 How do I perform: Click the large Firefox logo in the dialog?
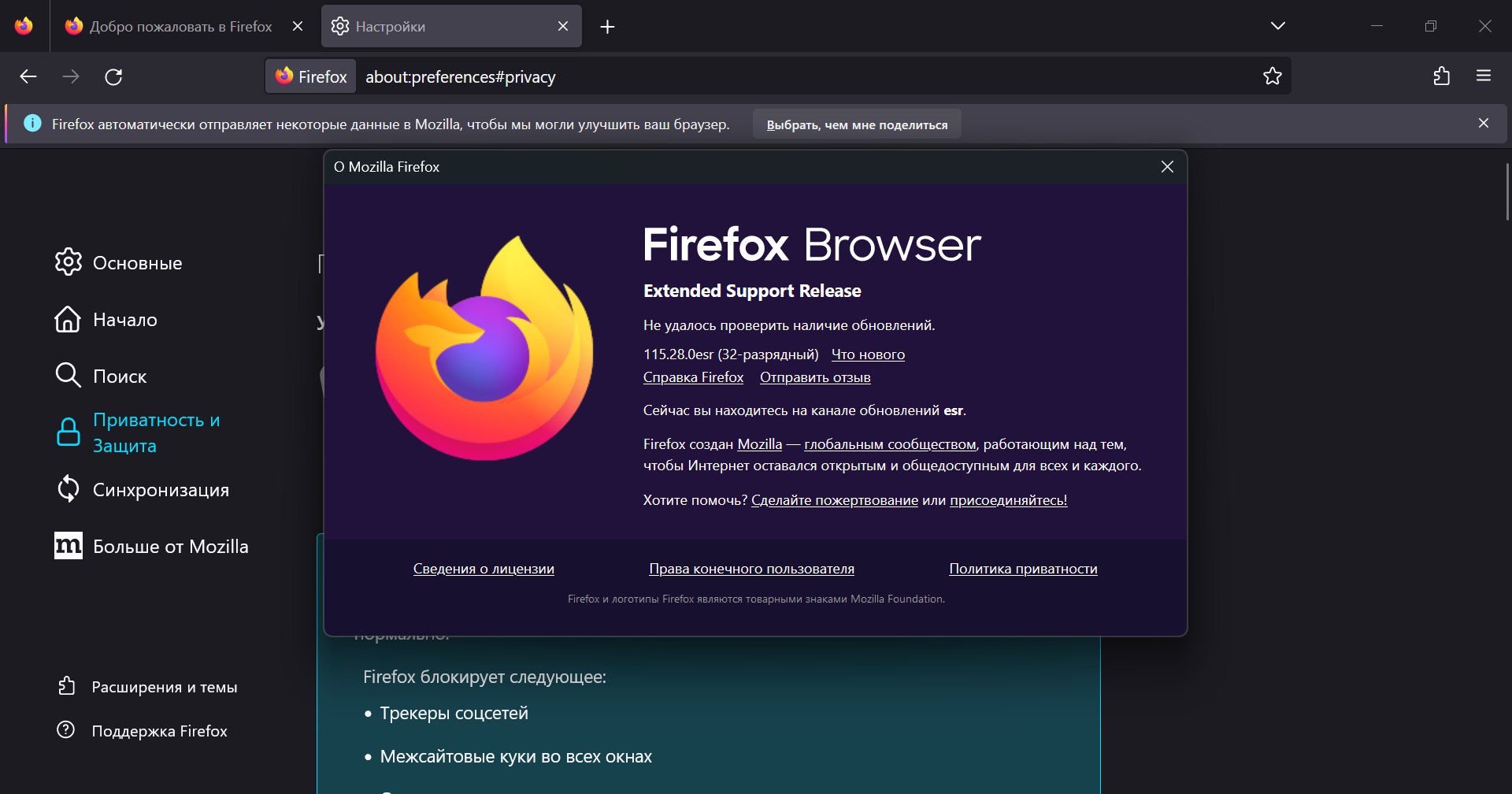pyautogui.click(x=484, y=348)
